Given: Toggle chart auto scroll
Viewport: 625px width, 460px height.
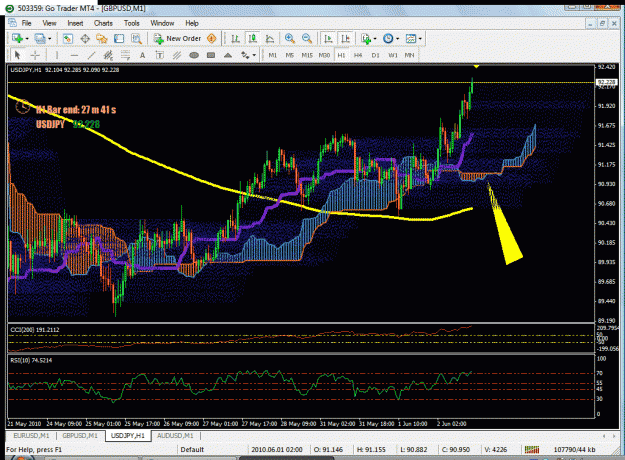Looking at the screenshot, I should point(328,39).
